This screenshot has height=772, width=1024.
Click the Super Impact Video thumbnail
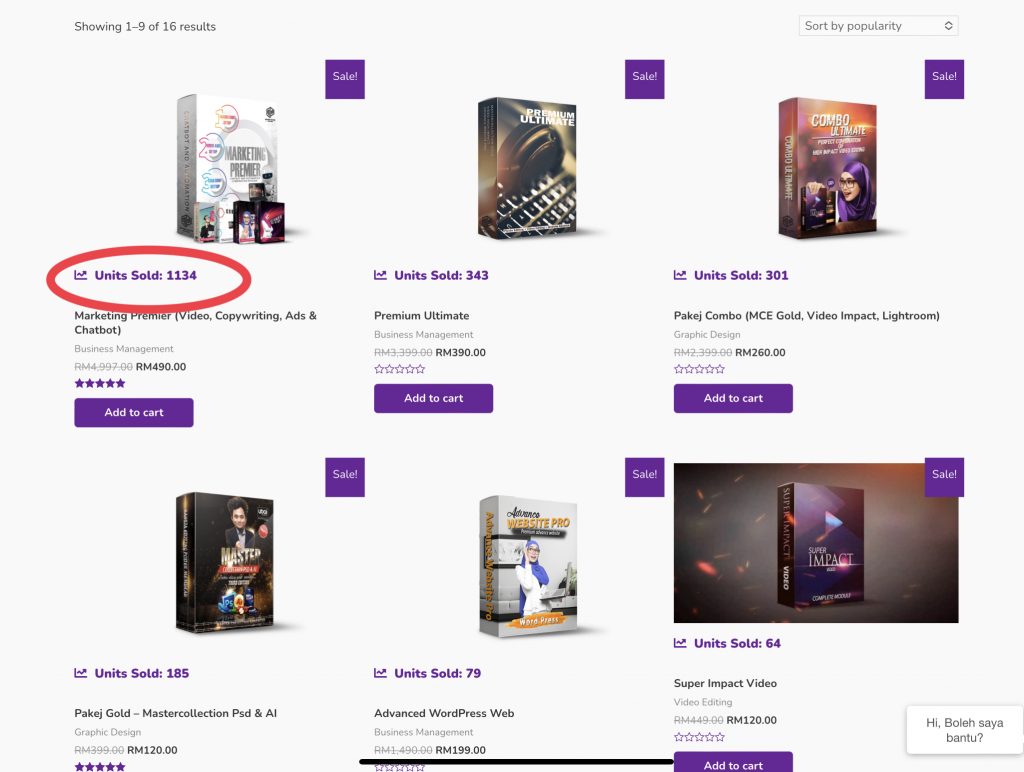point(815,543)
